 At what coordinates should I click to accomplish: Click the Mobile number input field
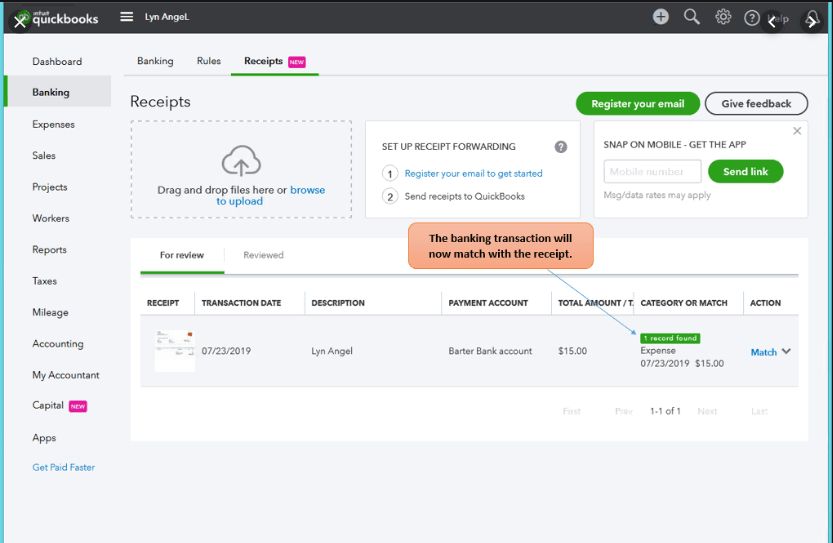point(652,172)
